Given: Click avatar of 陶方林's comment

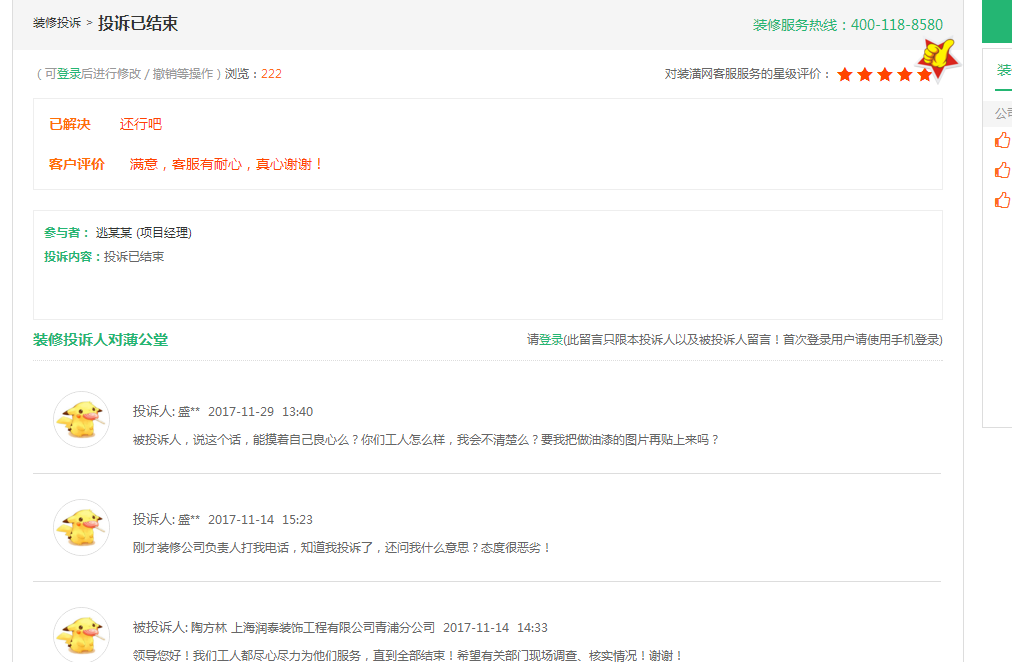Looking at the screenshot, I should coord(81,634).
